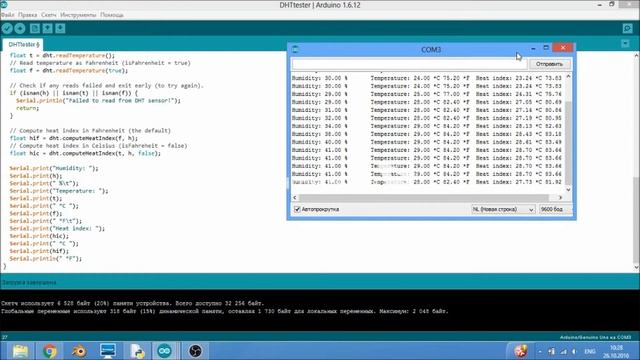This screenshot has height=360, width=640.
Task: Open the Скетч menu
Action: (49, 15)
